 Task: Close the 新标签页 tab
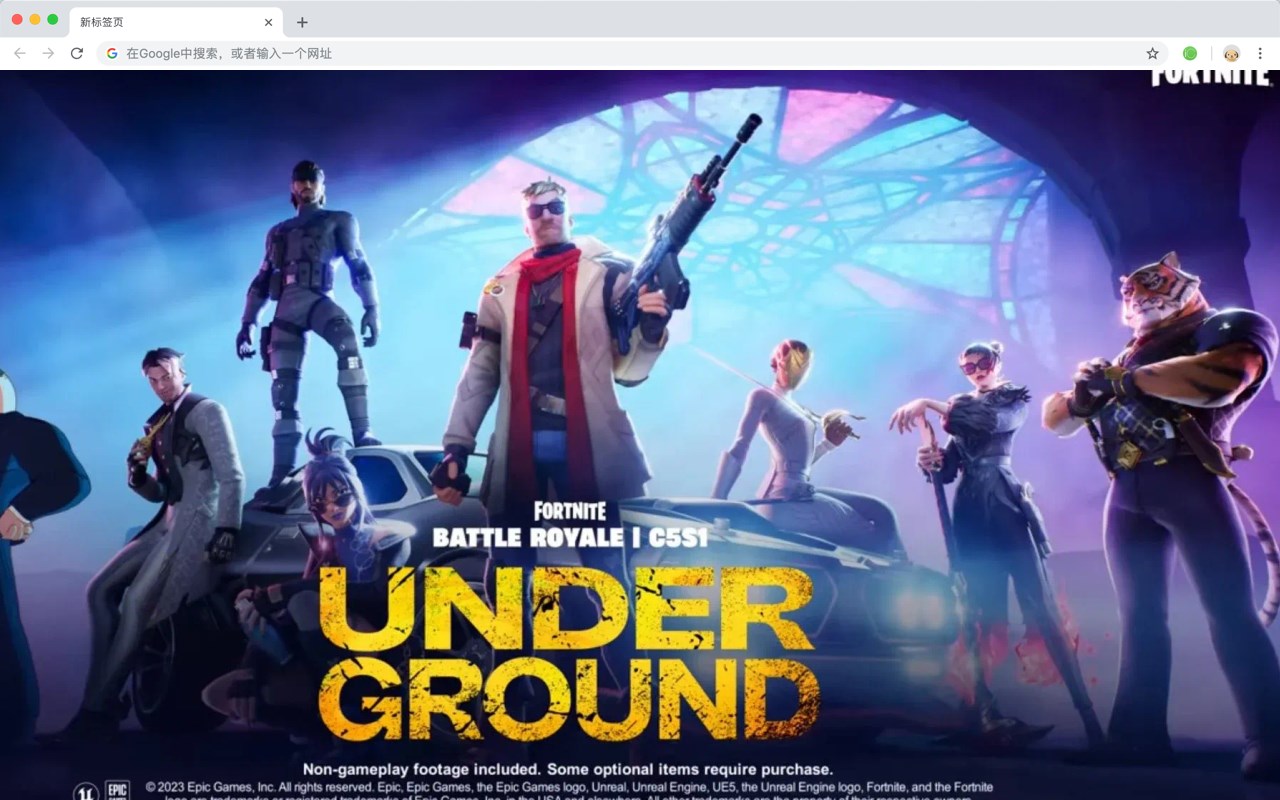[x=268, y=22]
